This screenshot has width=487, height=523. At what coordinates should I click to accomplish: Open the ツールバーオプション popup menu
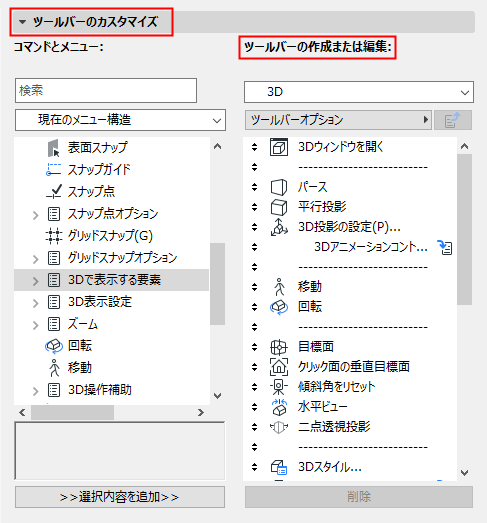(x=338, y=120)
